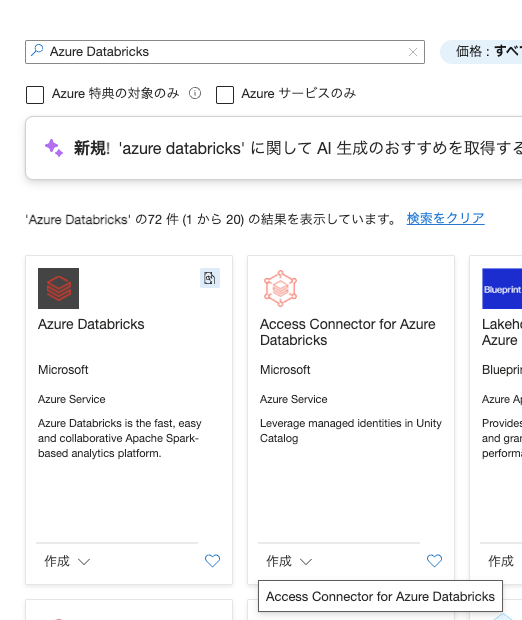Enable Azure 特典の対象のみ checkbox

[x=35, y=95]
